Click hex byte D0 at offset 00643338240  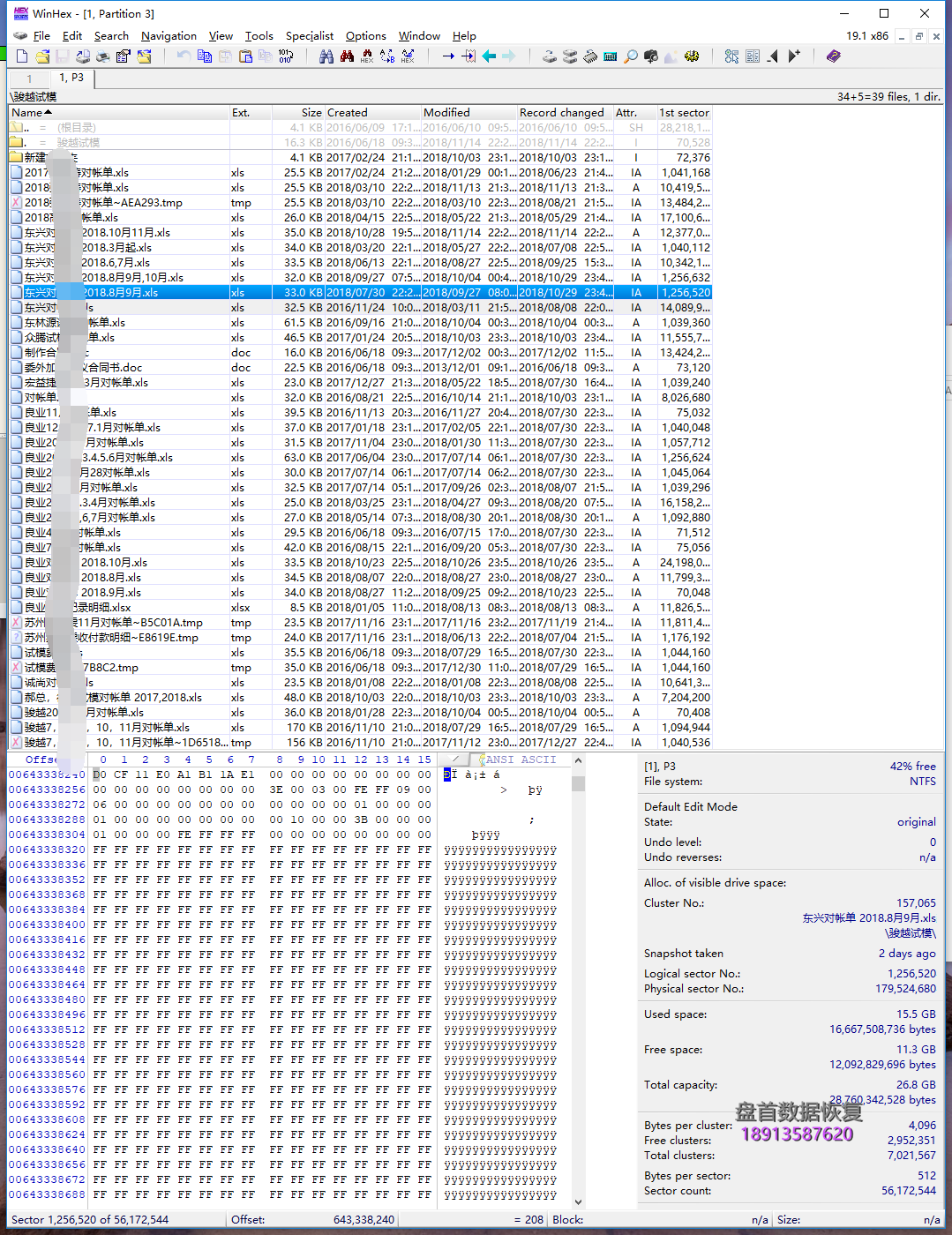point(100,775)
